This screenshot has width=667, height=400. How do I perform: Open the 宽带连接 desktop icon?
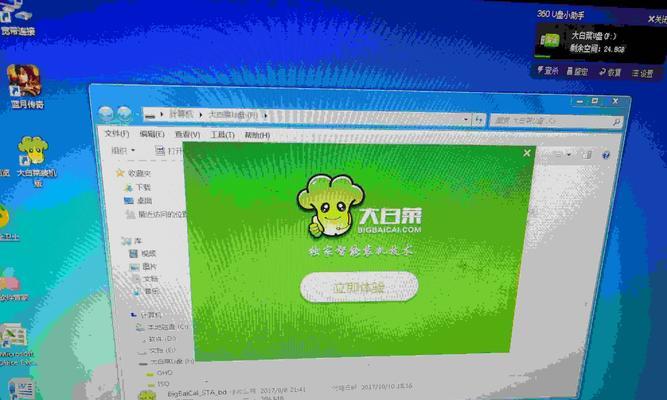point(17,19)
